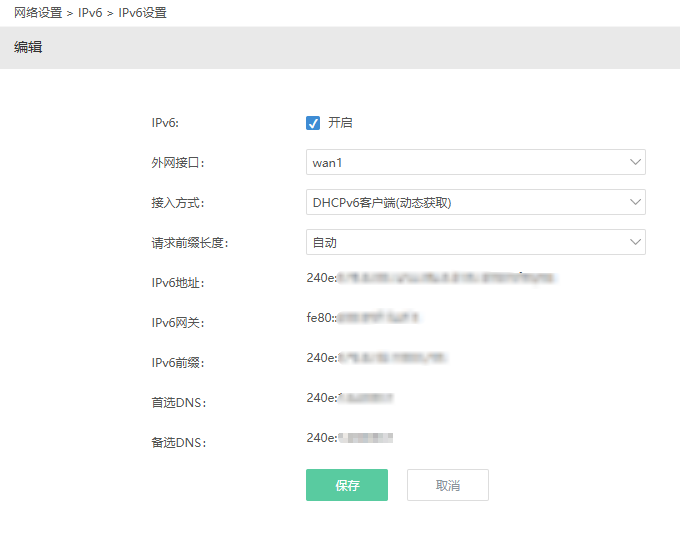This screenshot has height=552, width=680.
Task: Click the 编辑 section header
Action: [x=28, y=47]
